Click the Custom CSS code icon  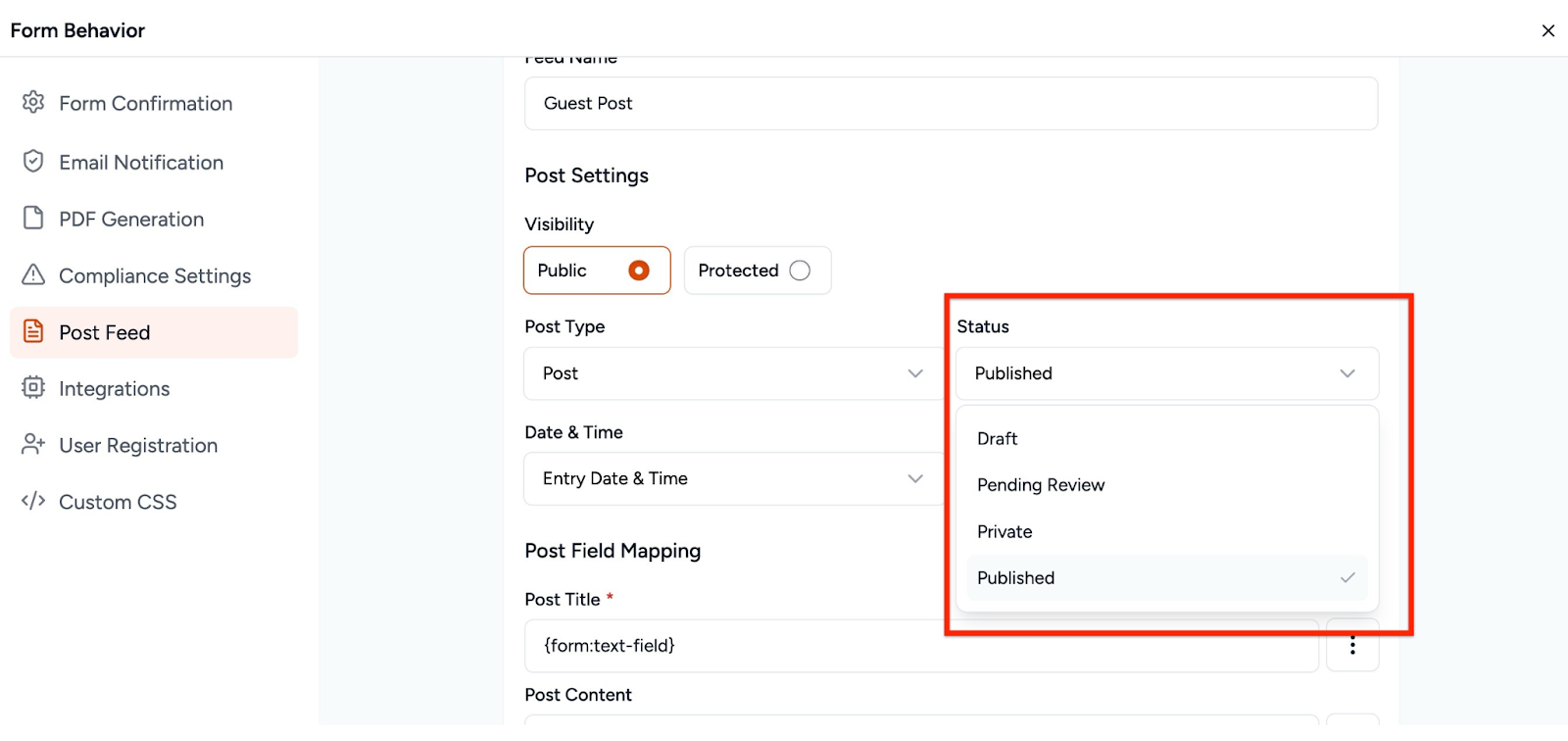pyautogui.click(x=33, y=502)
